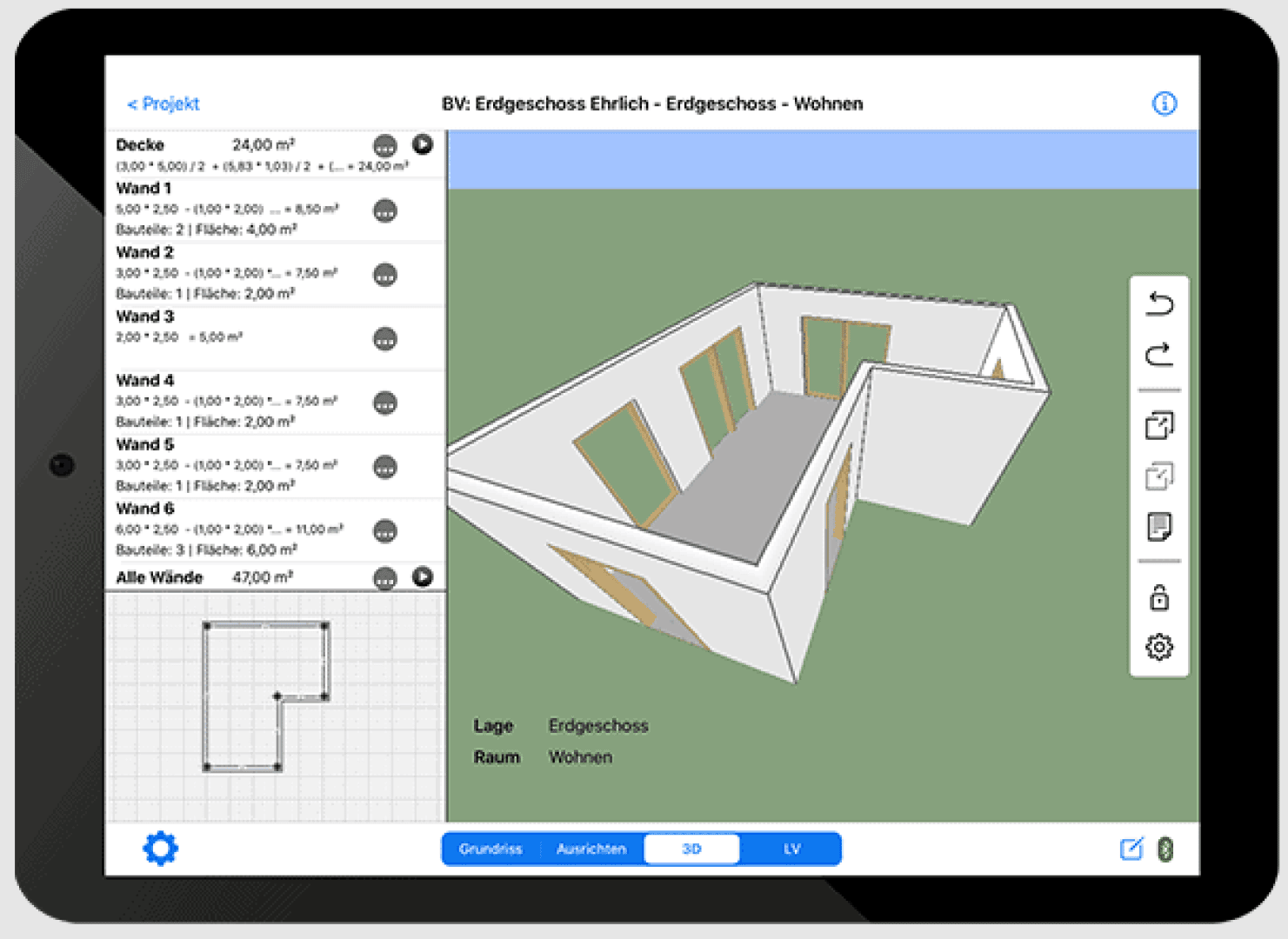Open Wand 5 more options button

pyautogui.click(x=385, y=467)
